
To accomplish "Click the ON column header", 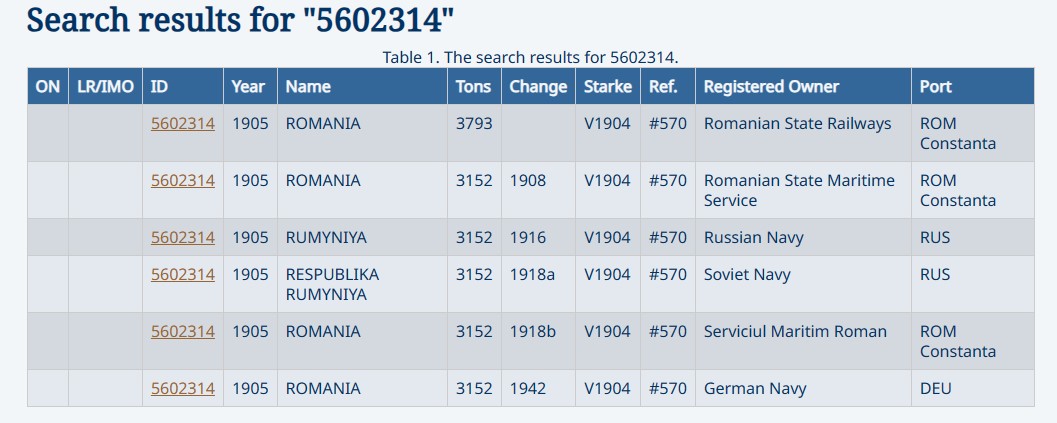I will [48, 87].
